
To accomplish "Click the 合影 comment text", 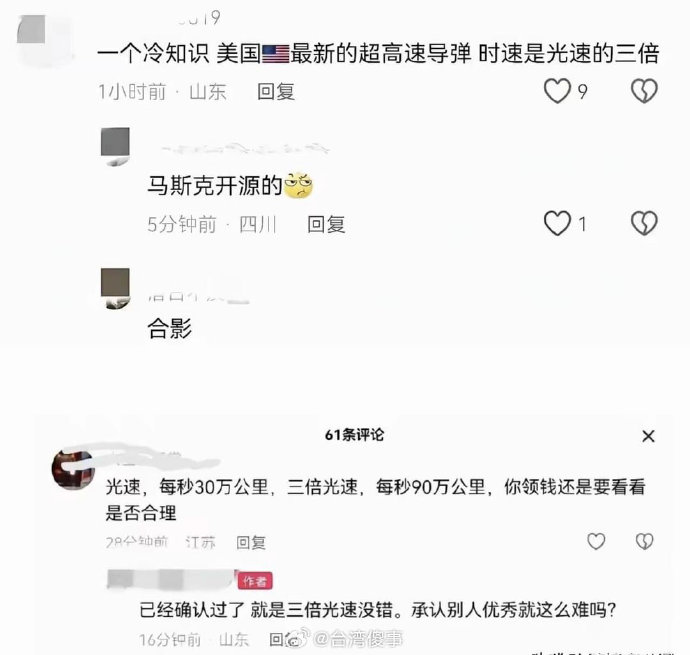I will point(170,328).
